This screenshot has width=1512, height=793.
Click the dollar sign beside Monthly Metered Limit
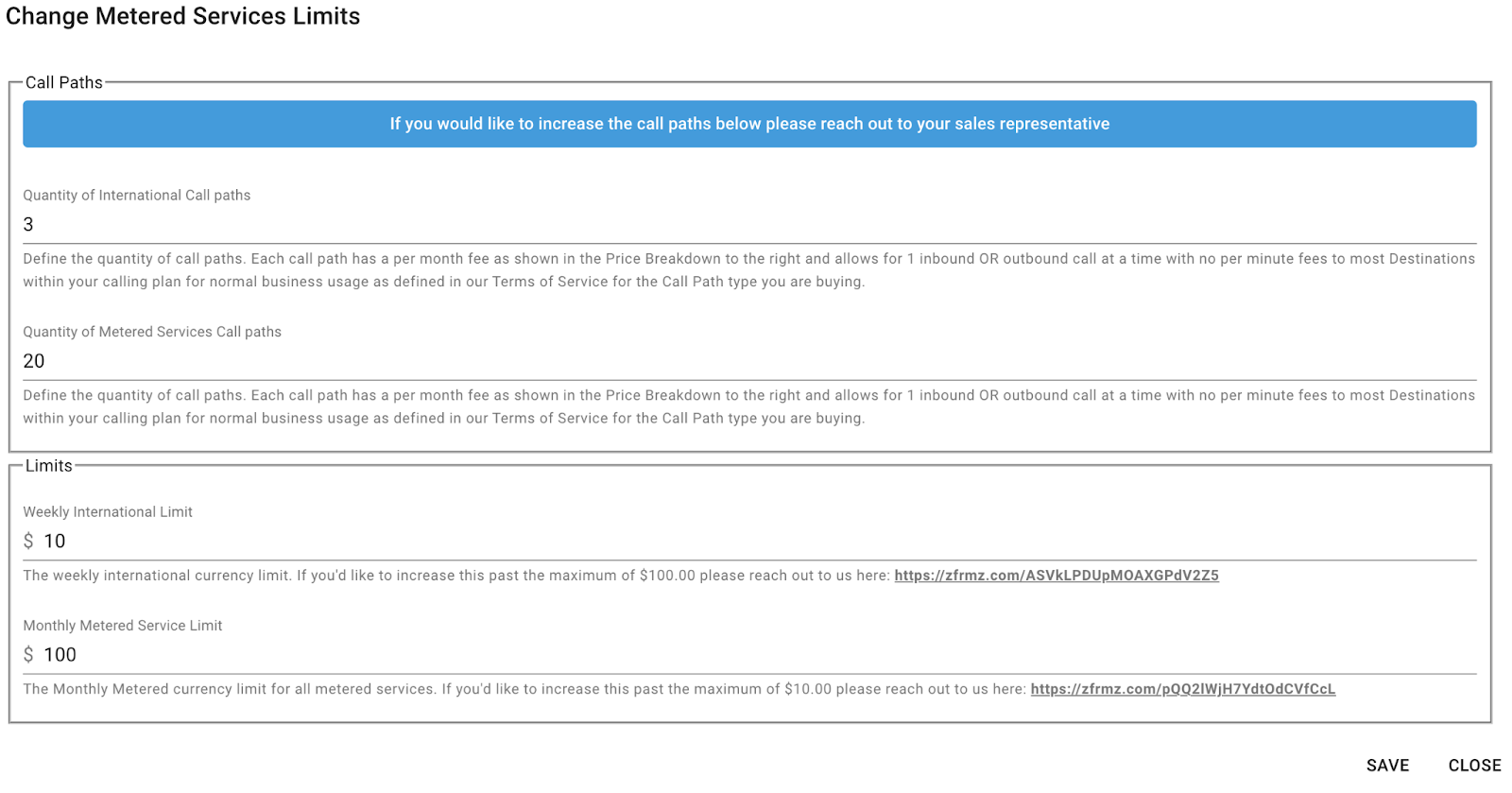28,655
